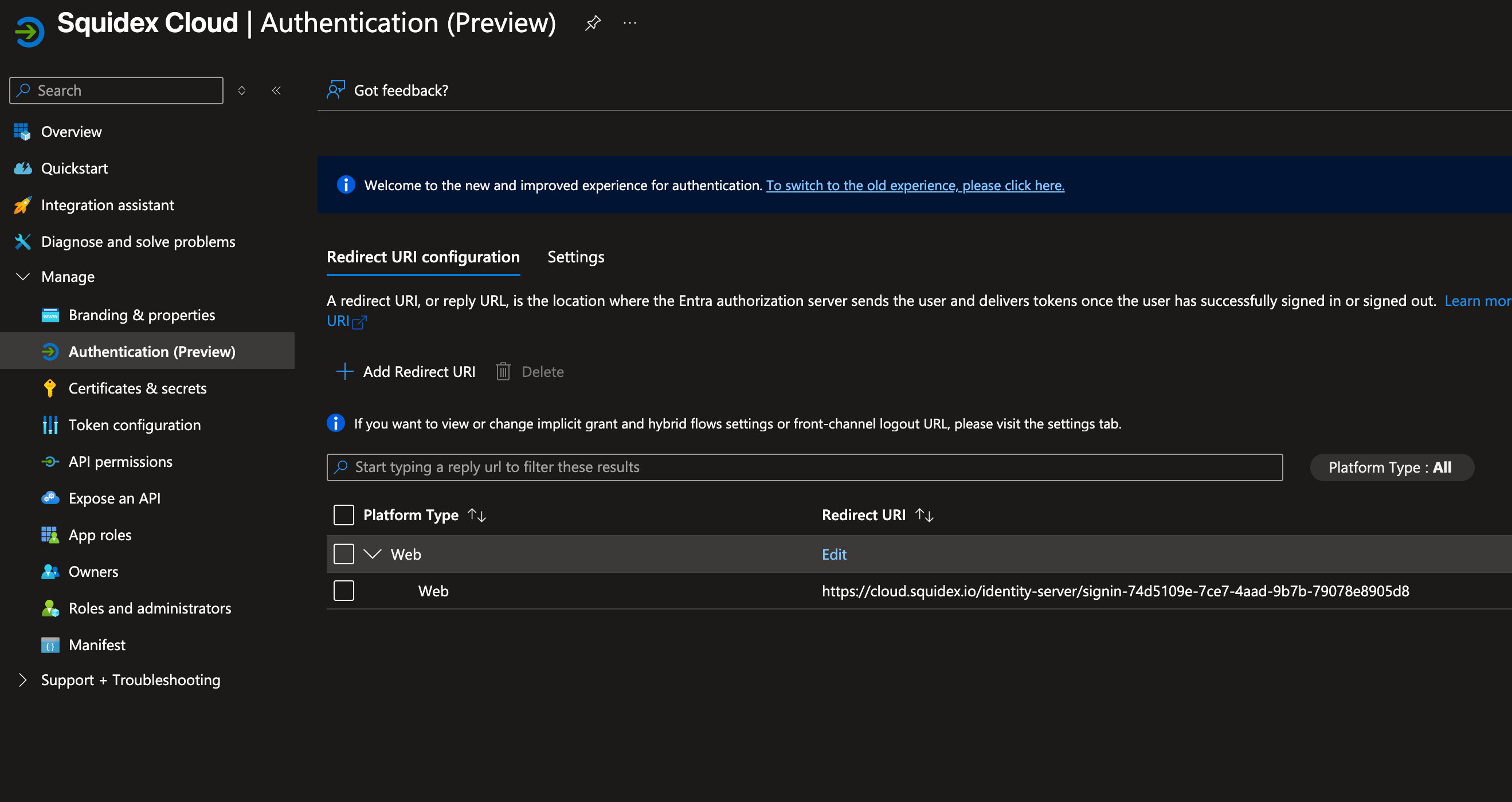Click the Got feedback? button
Screen dimensions: 1512x802
387,90
